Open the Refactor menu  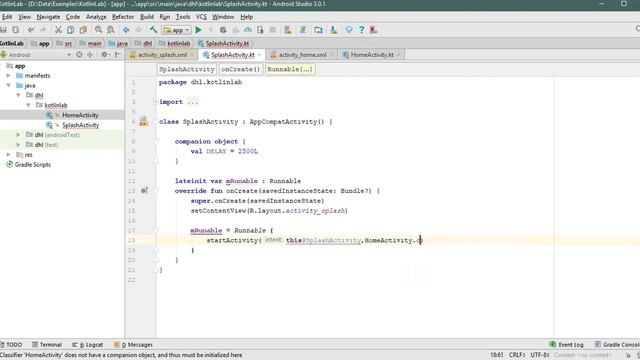tap(123, 17)
